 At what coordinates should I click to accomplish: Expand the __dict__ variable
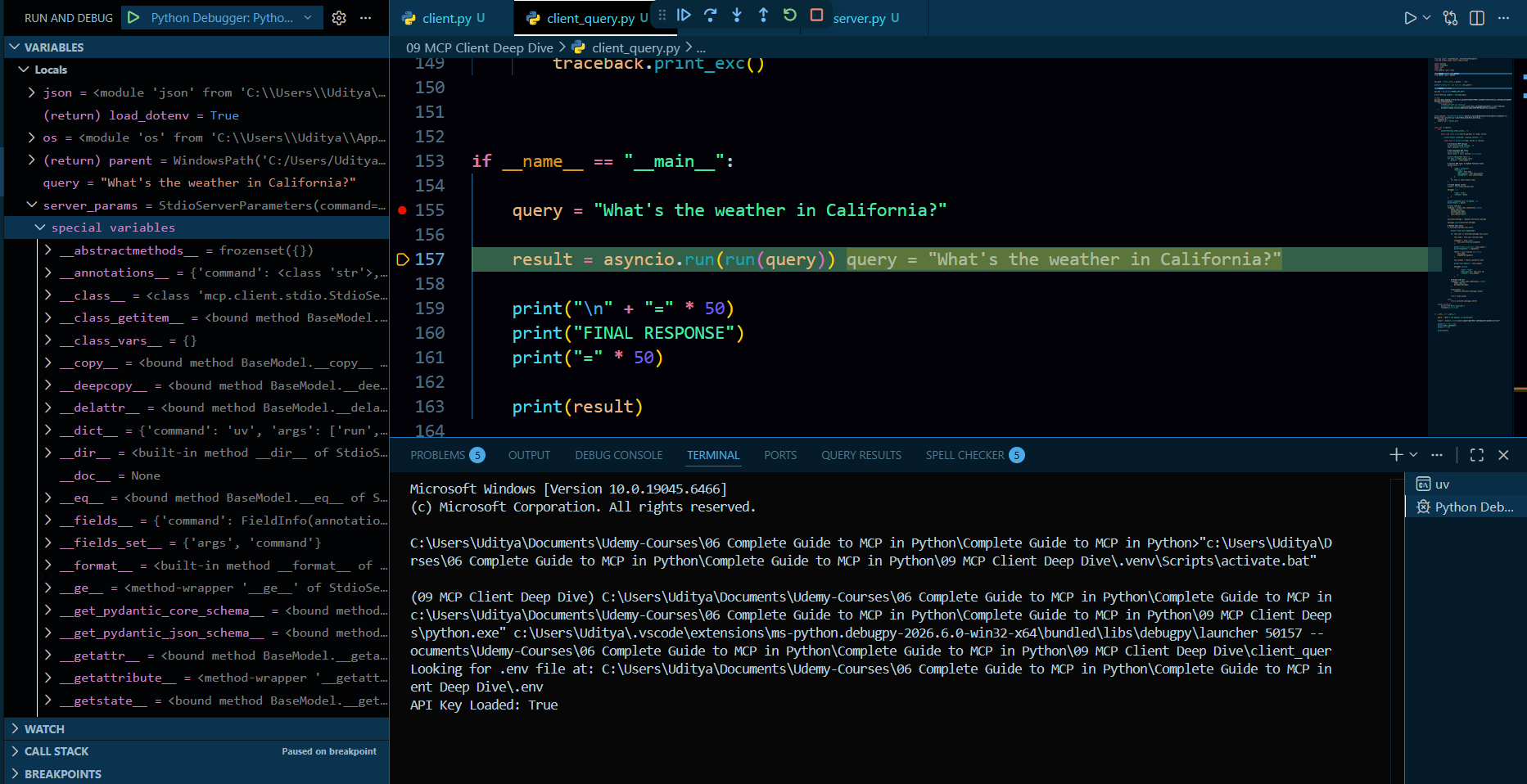(x=48, y=430)
